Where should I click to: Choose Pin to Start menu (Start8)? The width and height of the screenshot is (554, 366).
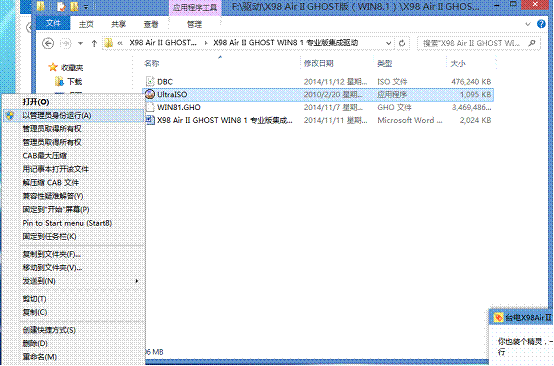74,223
